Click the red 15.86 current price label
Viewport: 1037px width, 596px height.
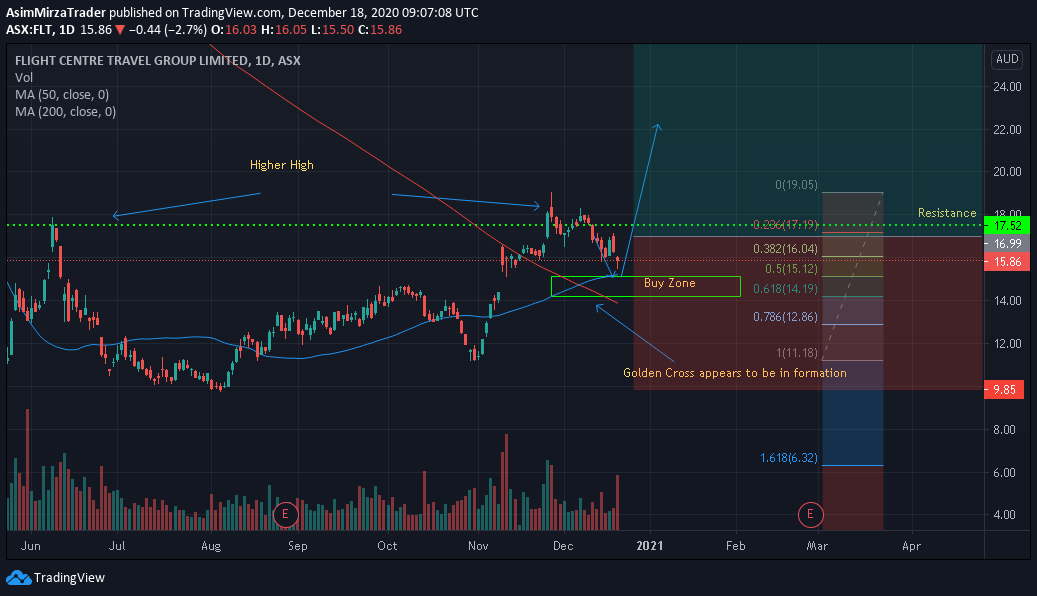1007,261
